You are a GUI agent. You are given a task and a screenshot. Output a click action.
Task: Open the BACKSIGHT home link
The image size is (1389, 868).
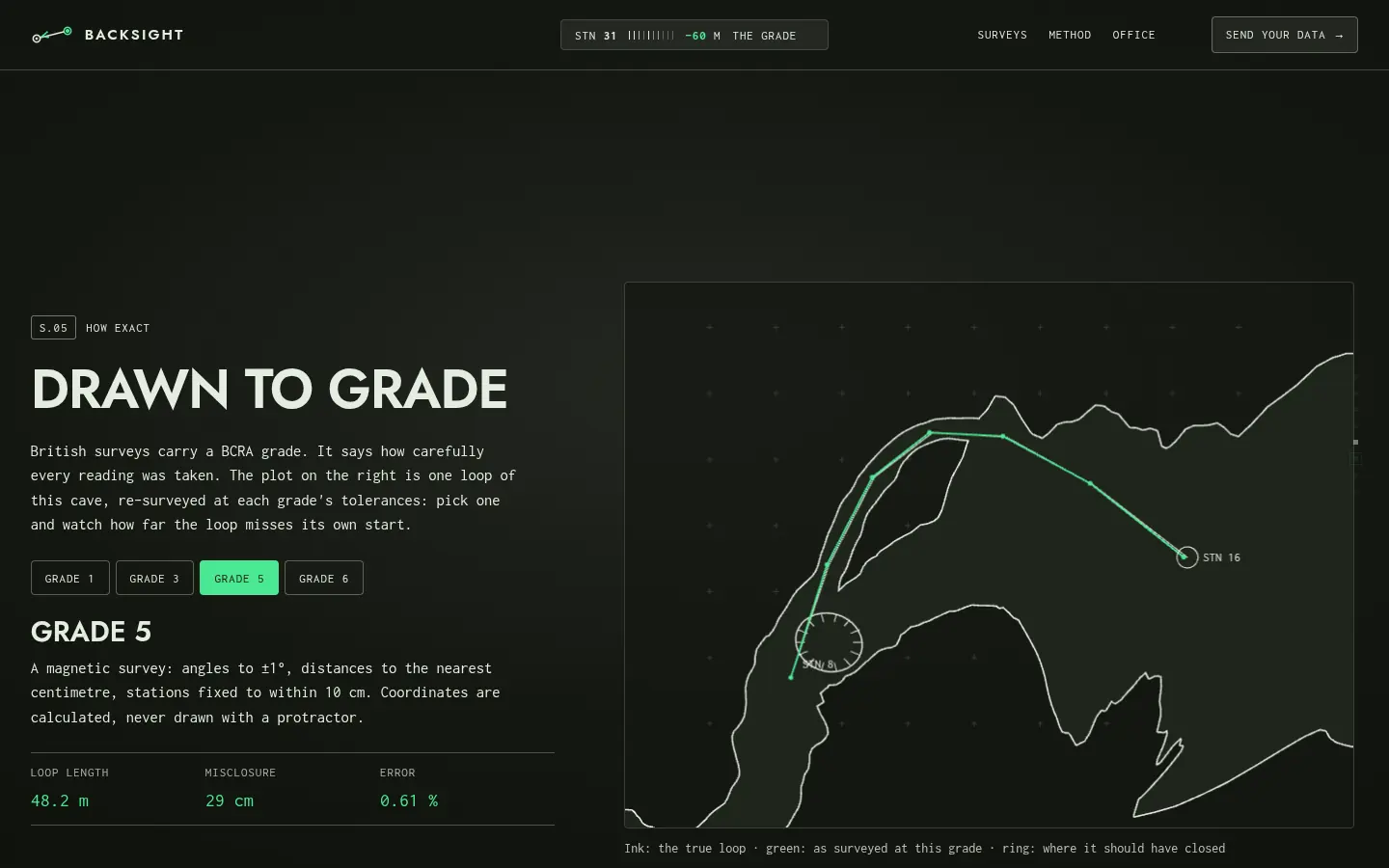(x=107, y=35)
